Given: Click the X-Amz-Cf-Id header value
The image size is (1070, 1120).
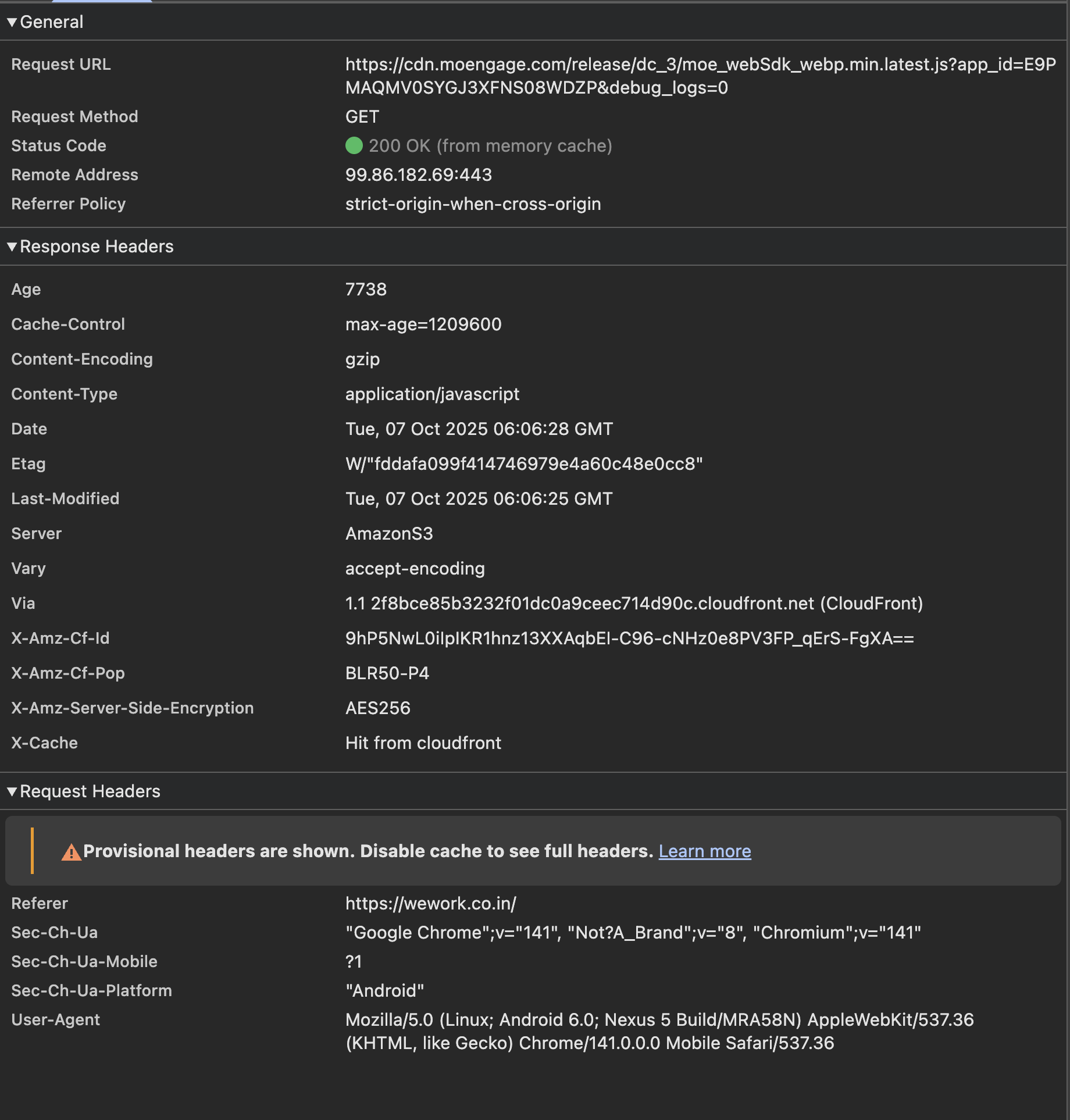Looking at the screenshot, I should [629, 638].
